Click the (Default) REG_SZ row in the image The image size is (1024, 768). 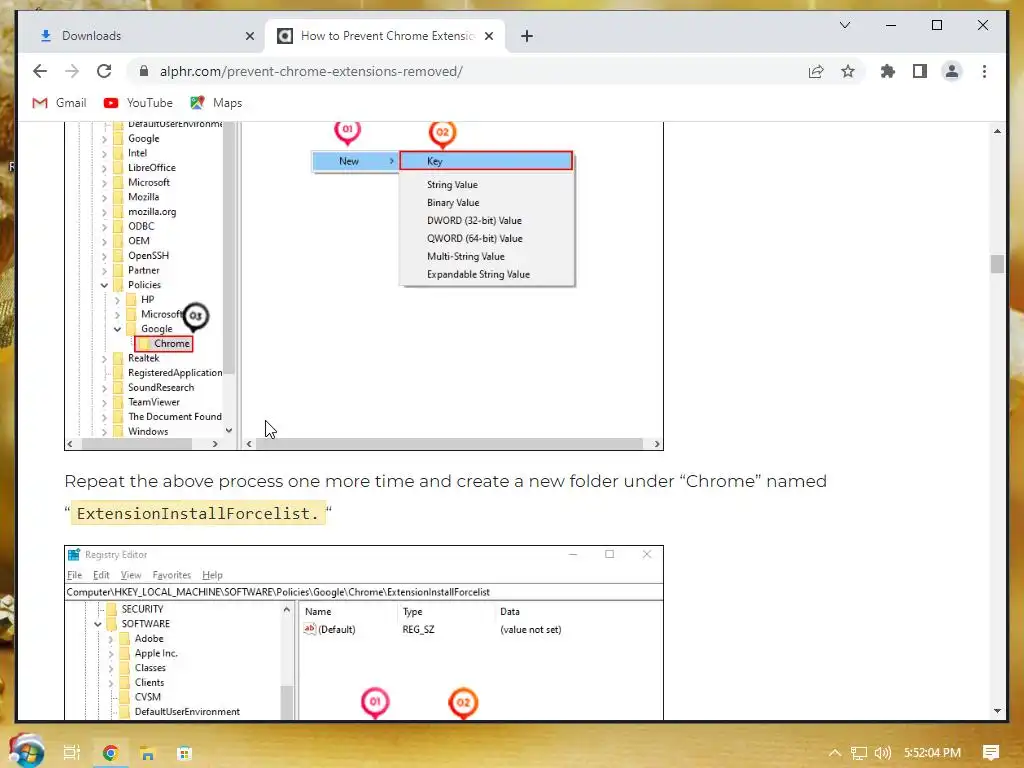pyautogui.click(x=432, y=630)
